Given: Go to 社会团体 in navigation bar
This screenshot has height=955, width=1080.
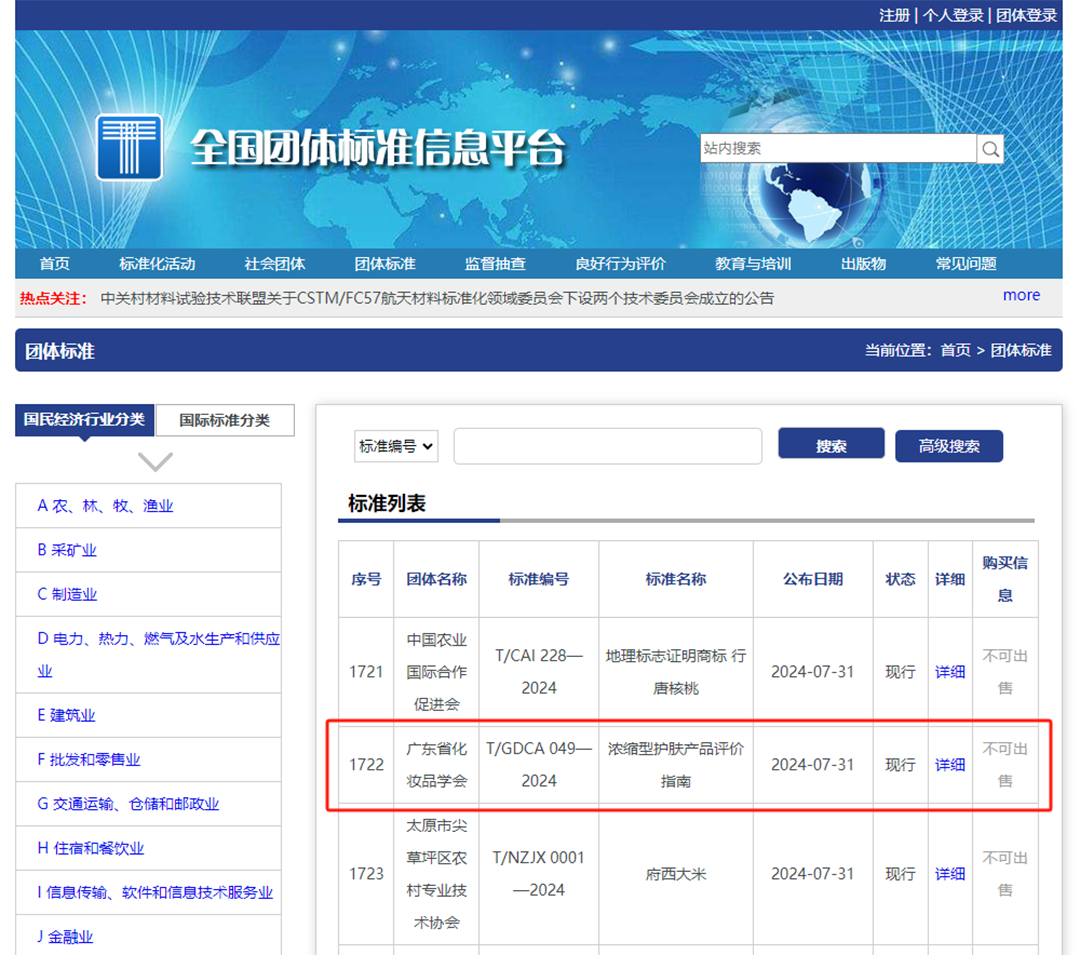Looking at the screenshot, I should point(275,264).
